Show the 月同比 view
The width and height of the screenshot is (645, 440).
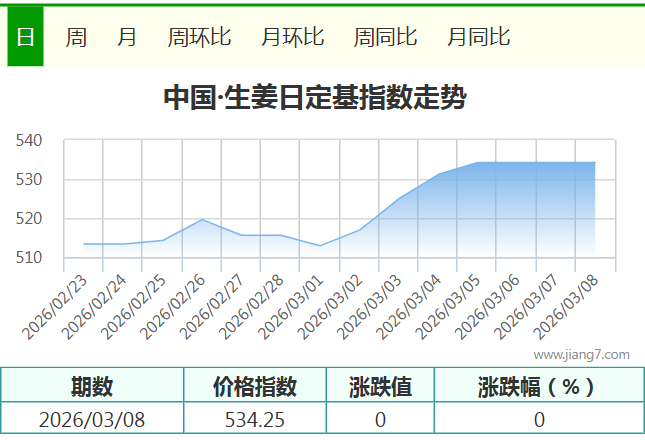point(478,38)
